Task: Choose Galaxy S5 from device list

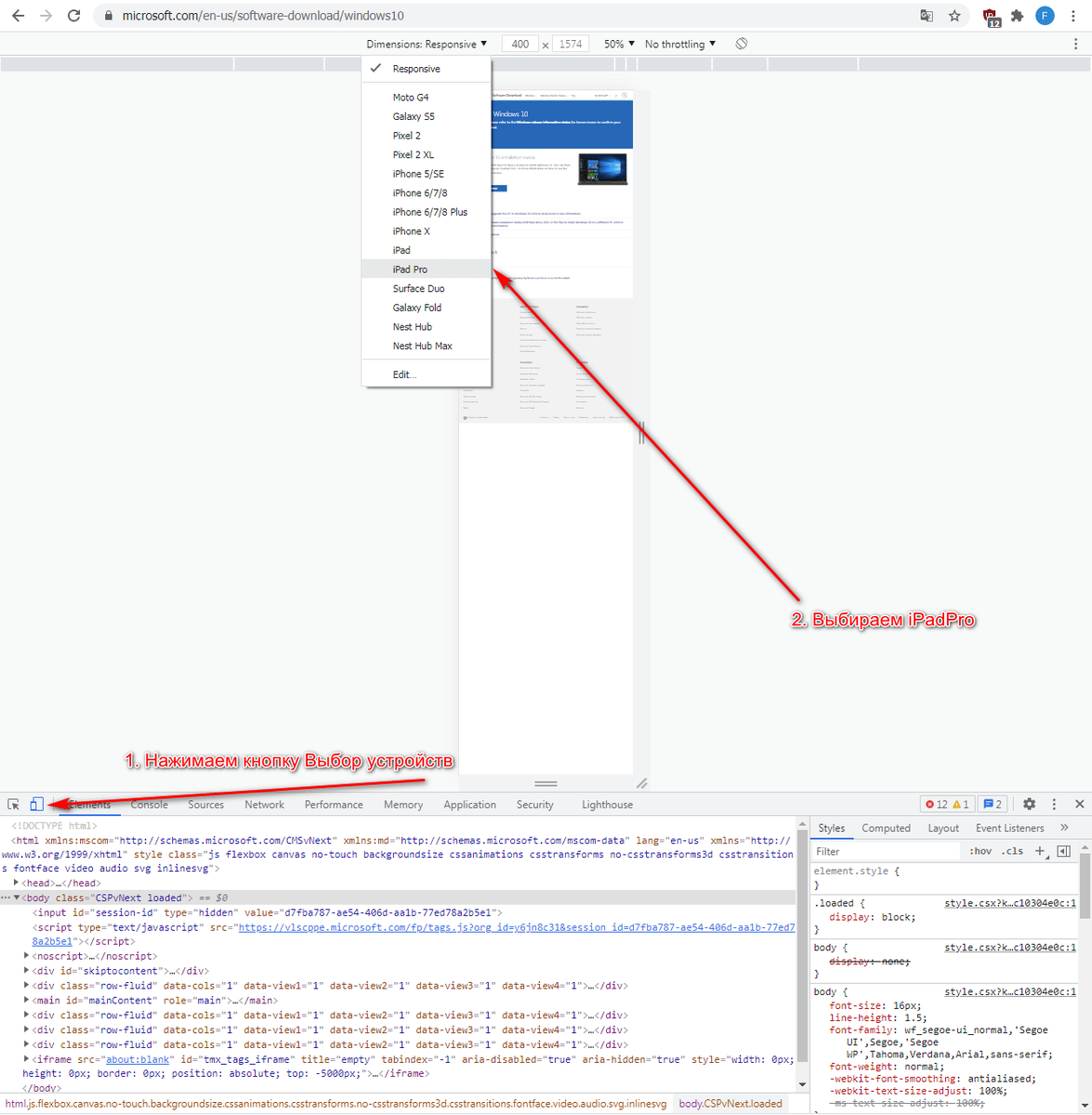Action: point(426,116)
